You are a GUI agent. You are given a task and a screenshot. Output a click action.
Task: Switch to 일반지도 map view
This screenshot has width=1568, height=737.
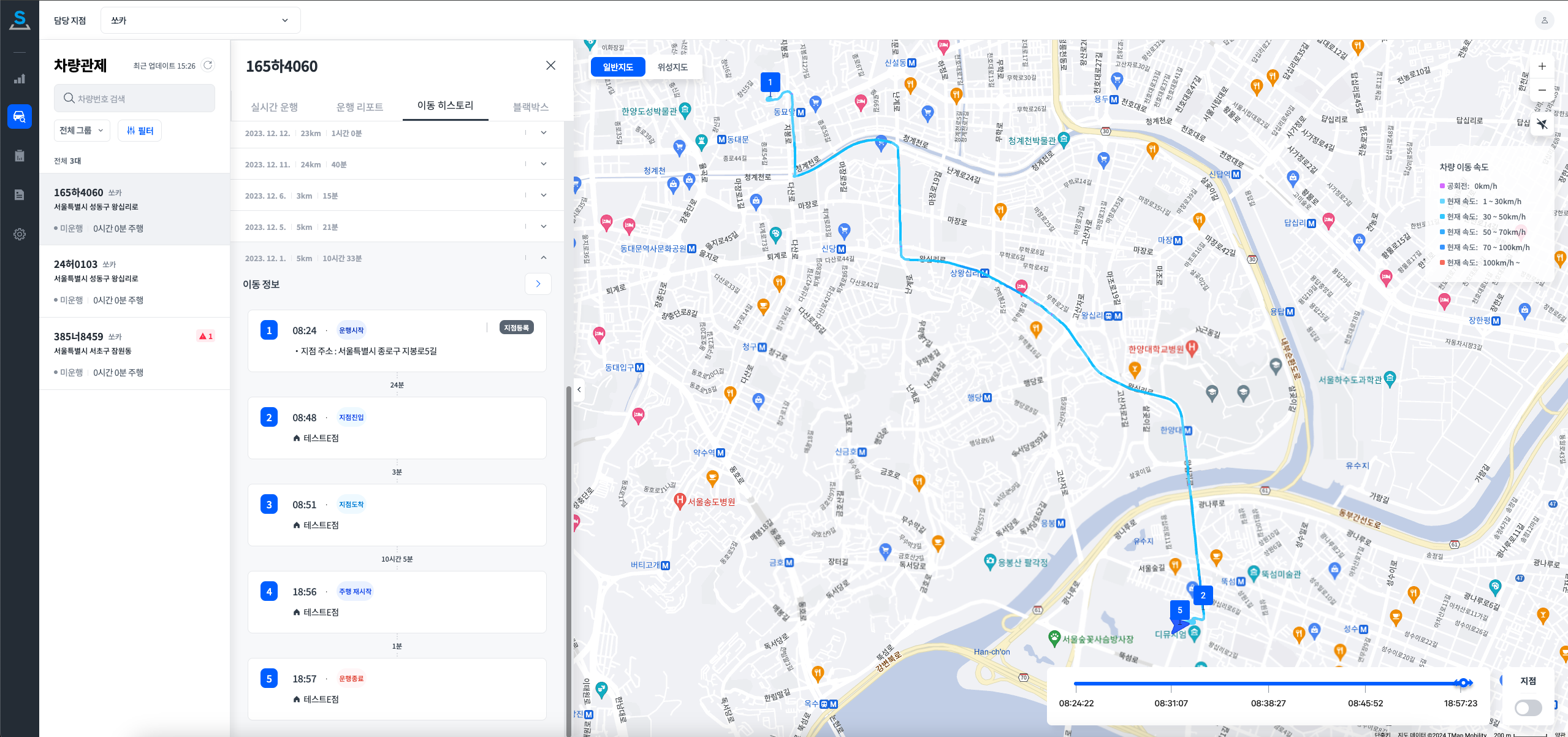tap(618, 67)
